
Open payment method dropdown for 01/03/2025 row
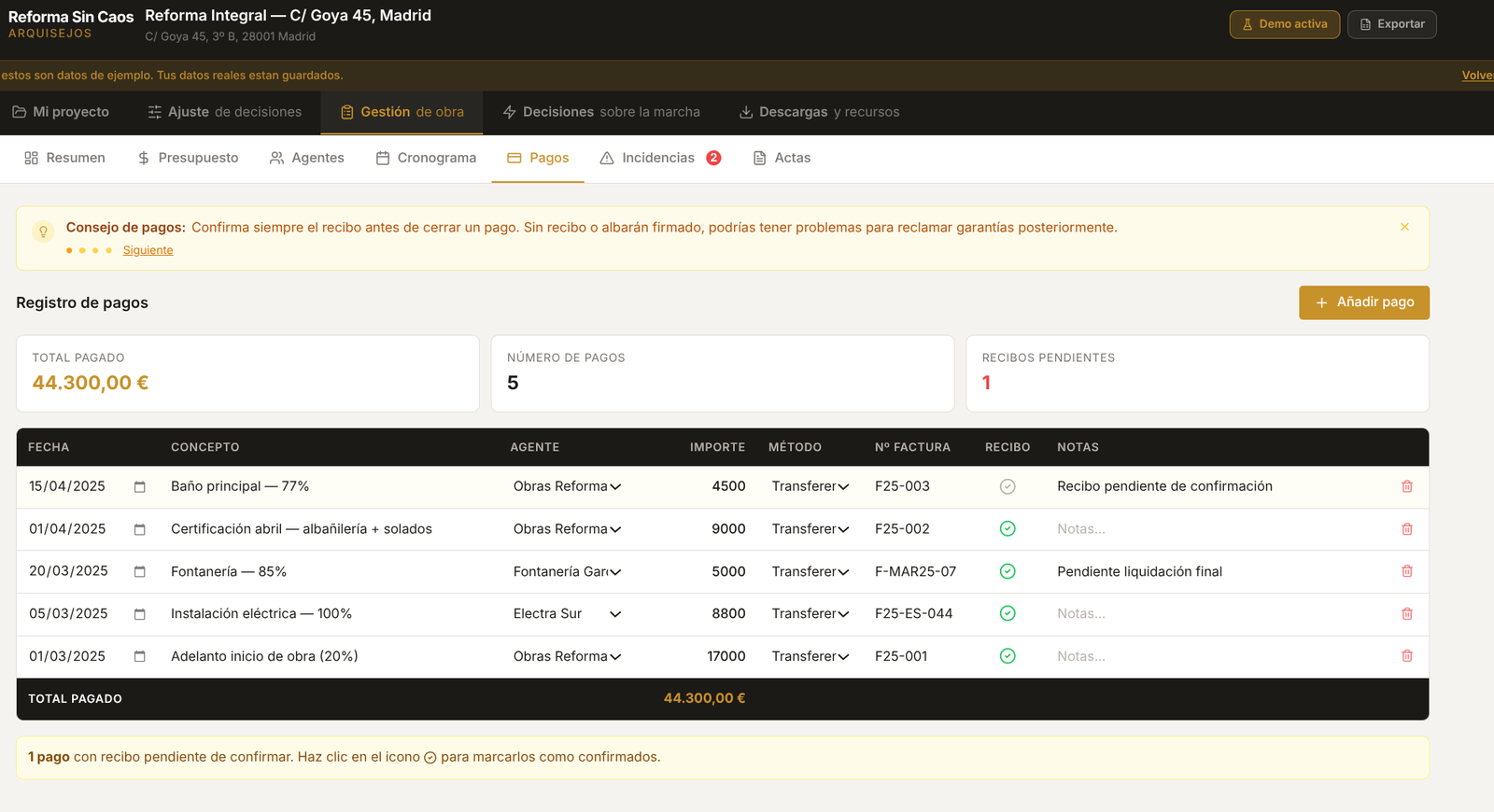(x=810, y=656)
